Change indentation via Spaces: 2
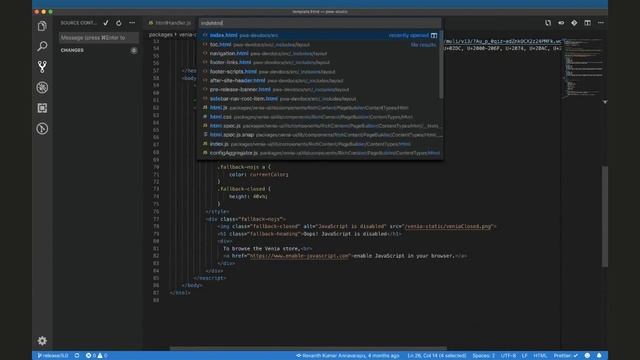The image size is (640, 360). [x=483, y=356]
